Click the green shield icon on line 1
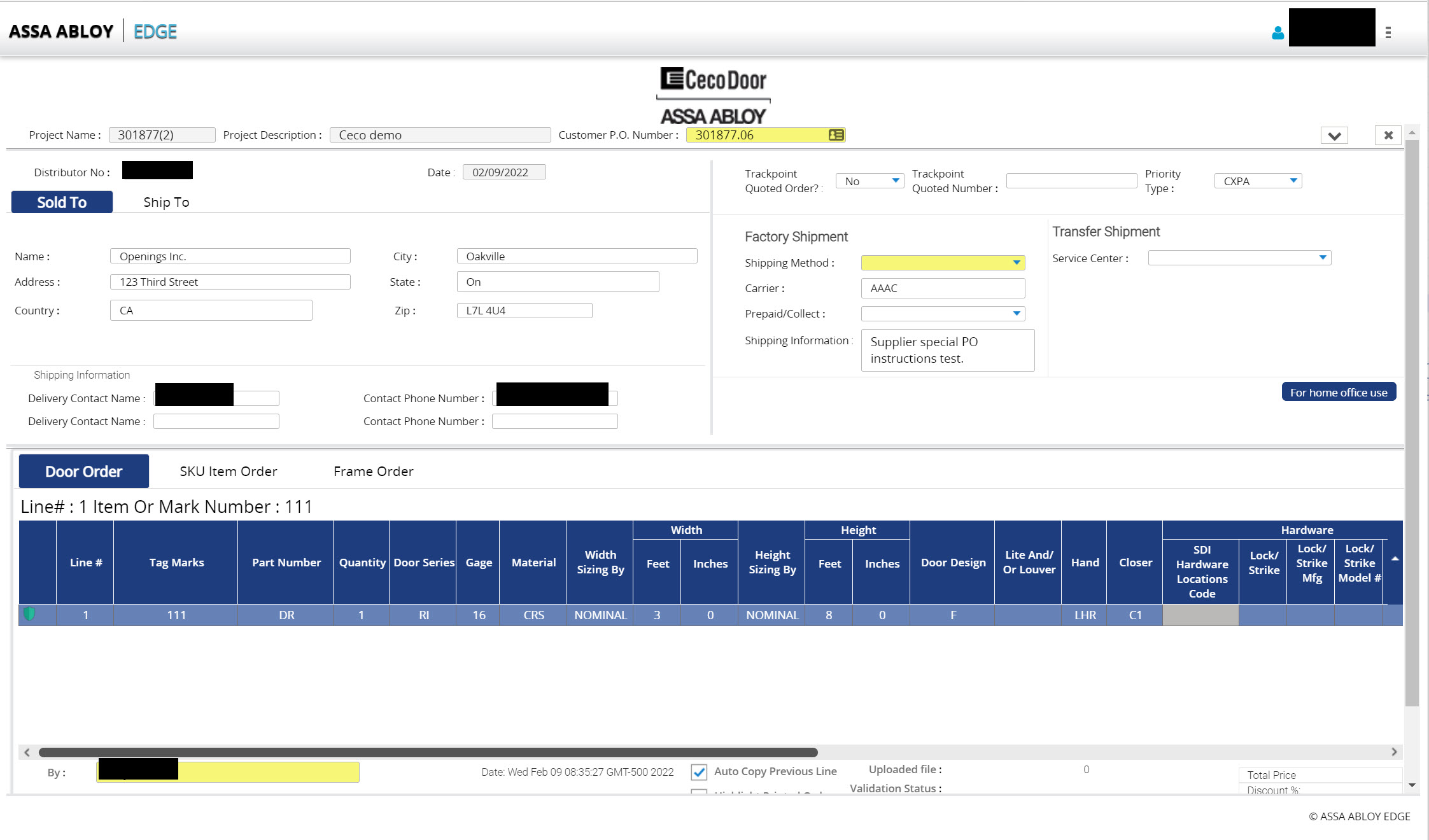Image resolution: width=1429 pixels, height=840 pixels. [29, 614]
